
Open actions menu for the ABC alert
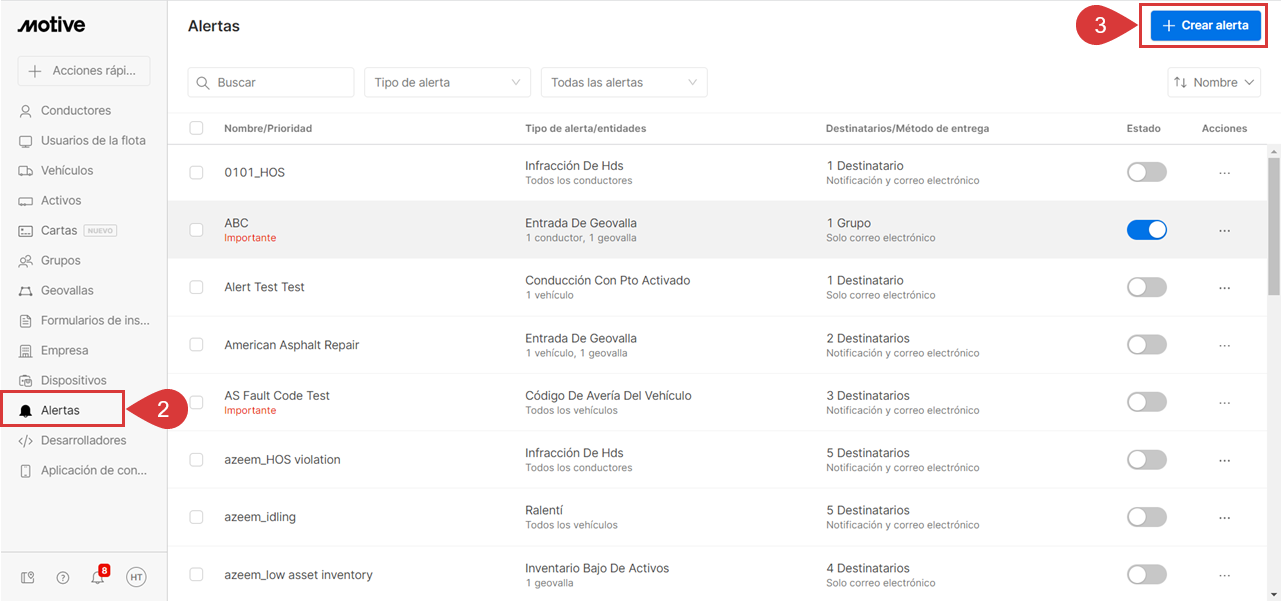point(1224,230)
